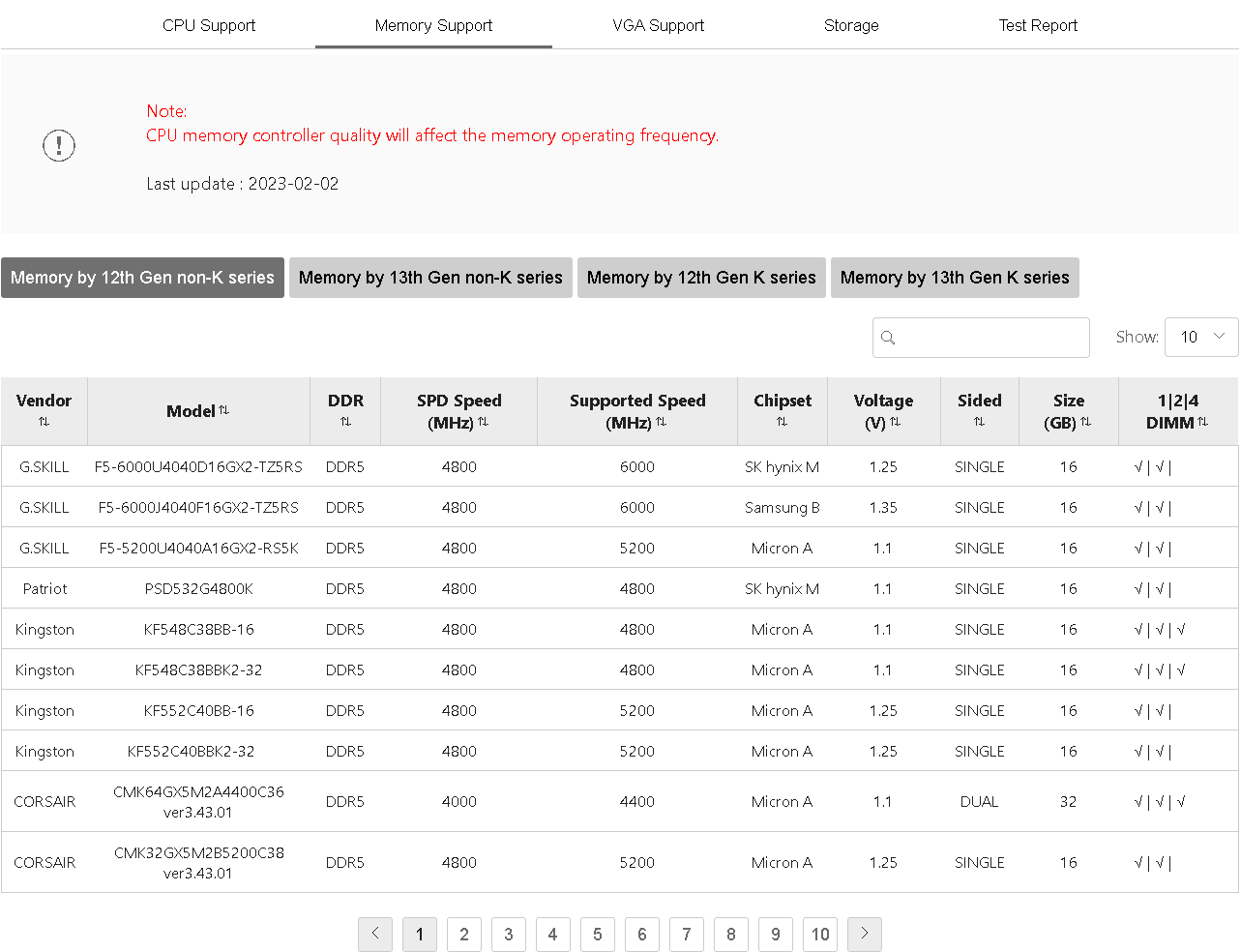Select Memory by 12th Gen K series
The height and width of the screenshot is (952, 1241).
pos(701,278)
